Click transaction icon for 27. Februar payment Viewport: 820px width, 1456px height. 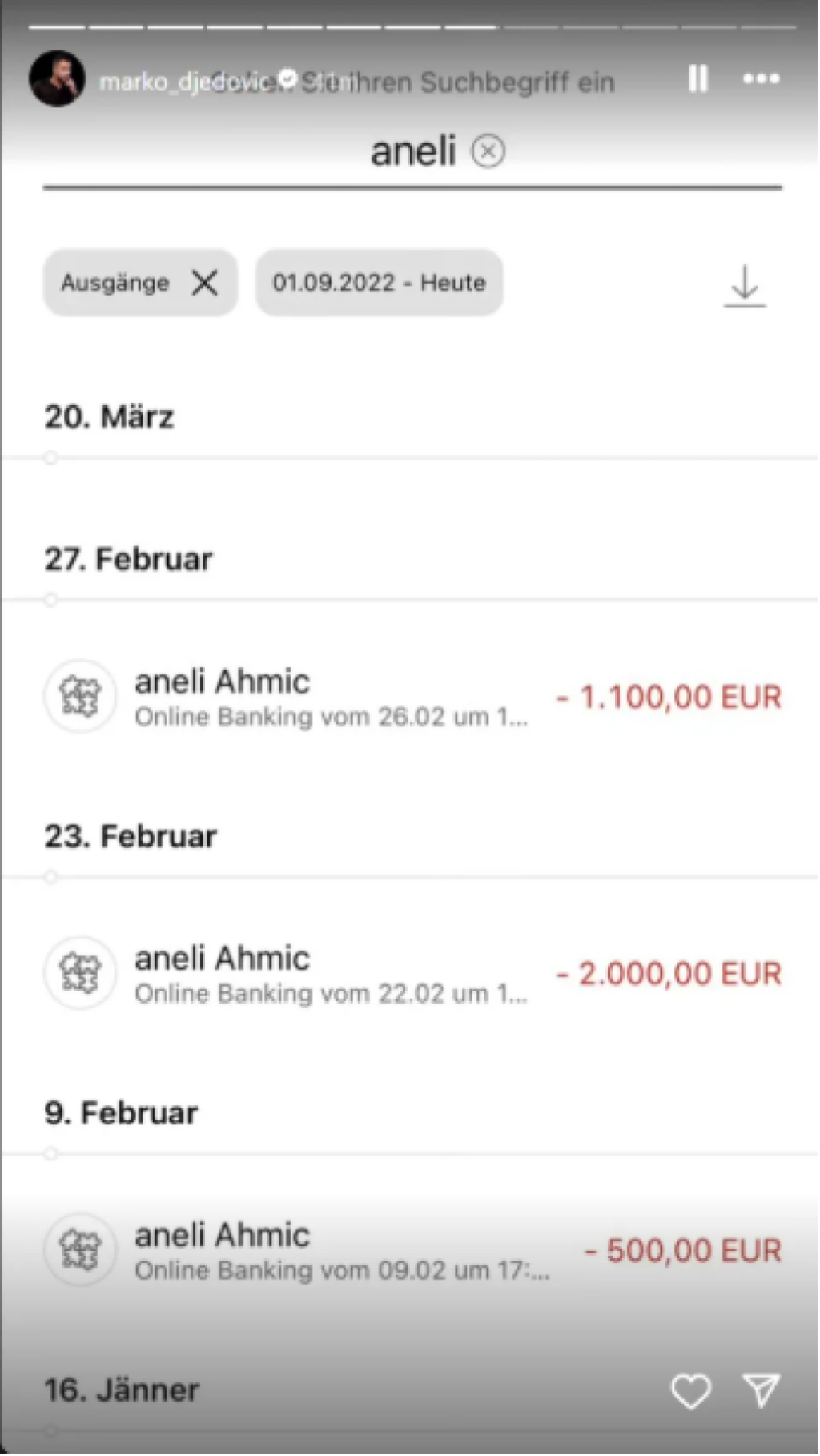[80, 696]
